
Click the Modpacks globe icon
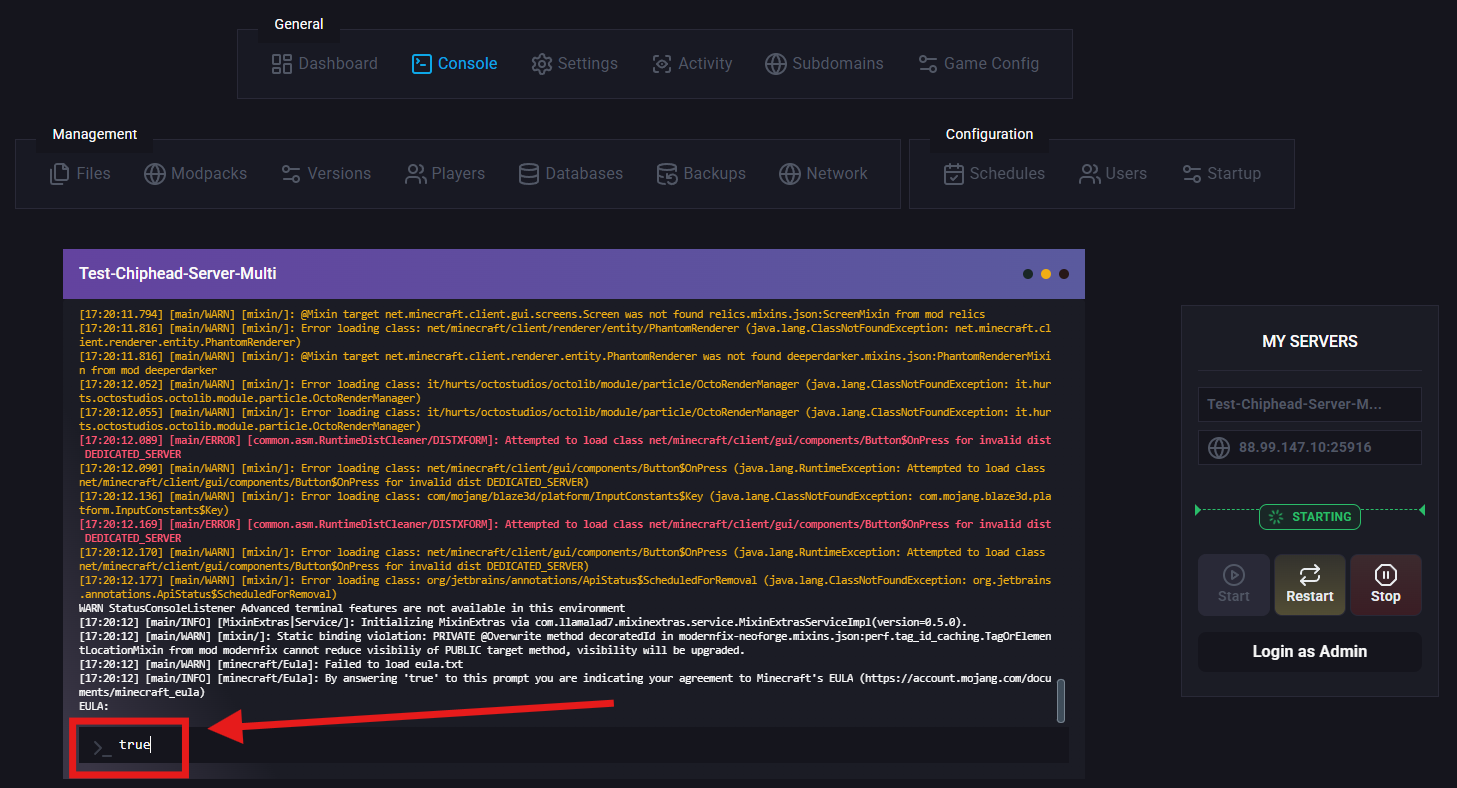point(155,174)
